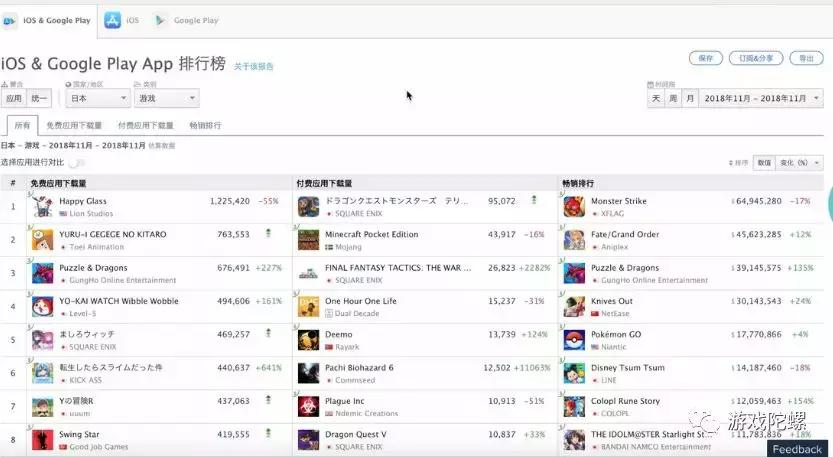Open the 游戏 category dropdown
Image resolution: width=833 pixels, height=457 pixels.
pyautogui.click(x=166, y=98)
